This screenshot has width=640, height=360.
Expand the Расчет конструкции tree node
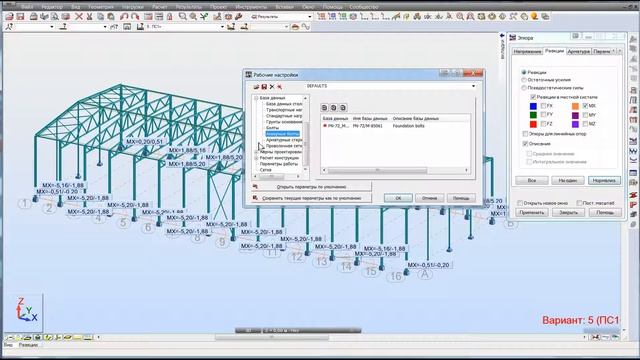[x=256, y=158]
